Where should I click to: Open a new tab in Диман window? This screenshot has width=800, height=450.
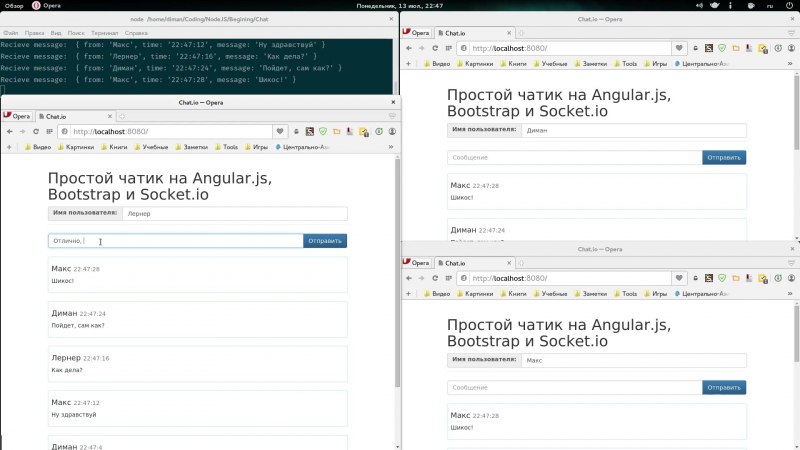521,33
